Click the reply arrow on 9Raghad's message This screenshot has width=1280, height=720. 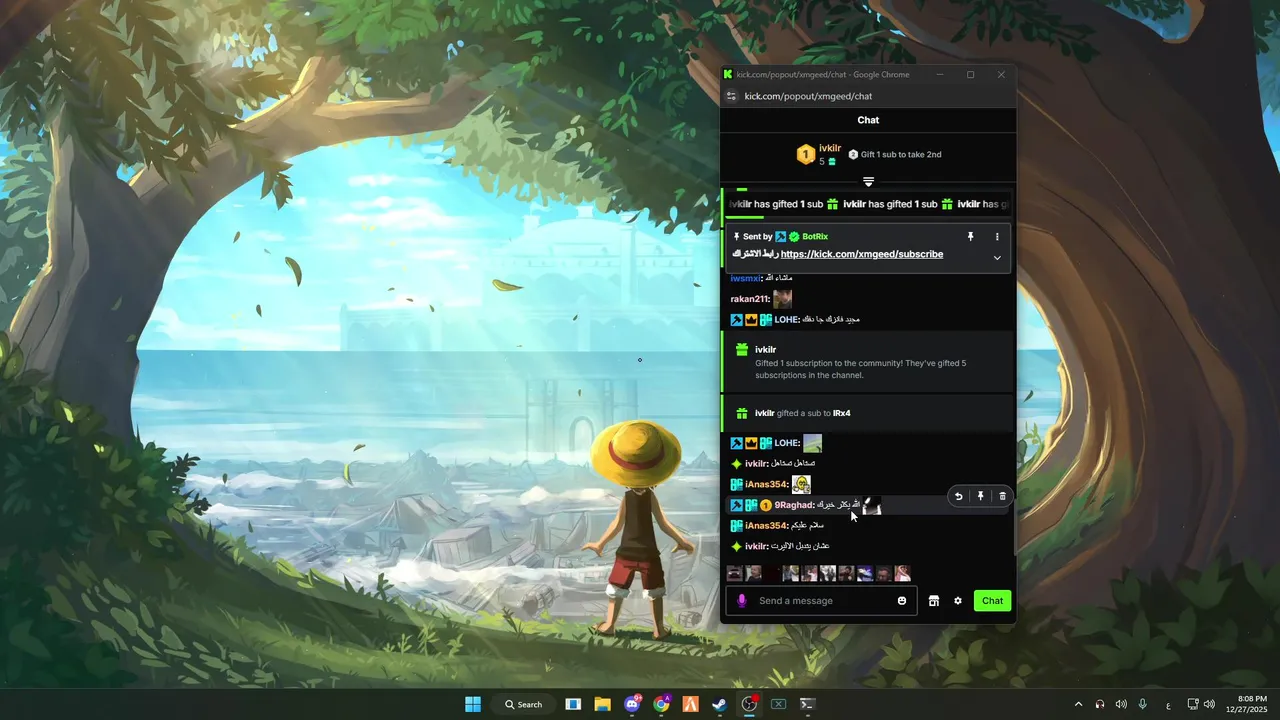click(x=959, y=496)
